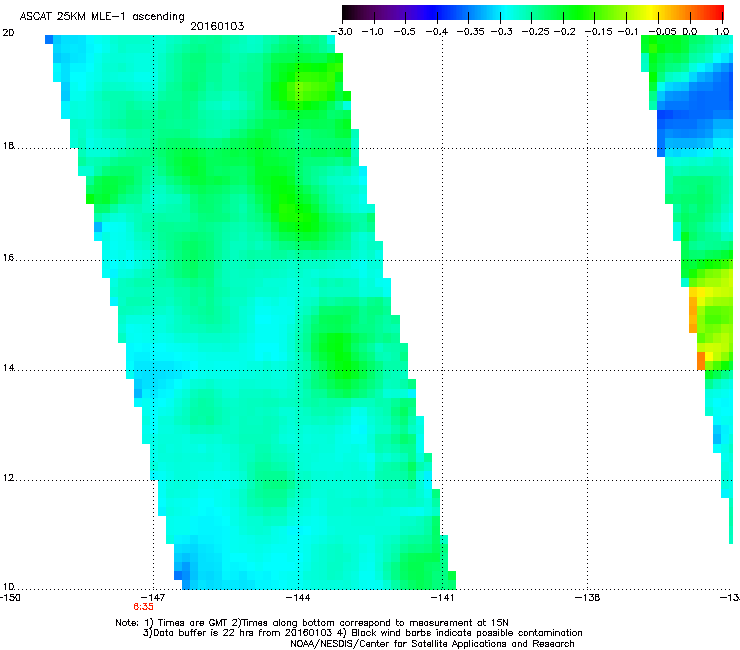Click longitude label -144
Image resolution: width=740 pixels, height=650 pixels.
pyautogui.click(x=298, y=597)
